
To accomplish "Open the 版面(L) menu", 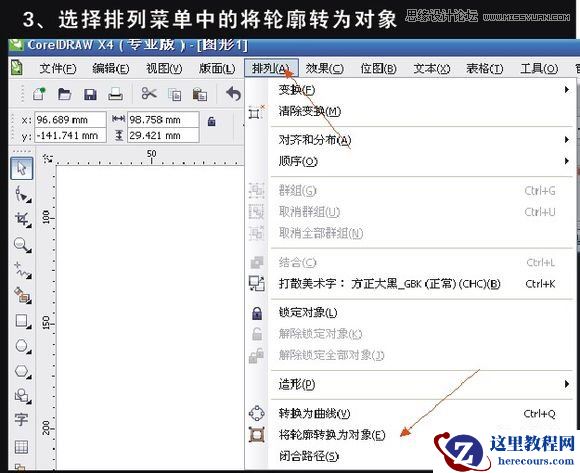I will (x=217, y=68).
